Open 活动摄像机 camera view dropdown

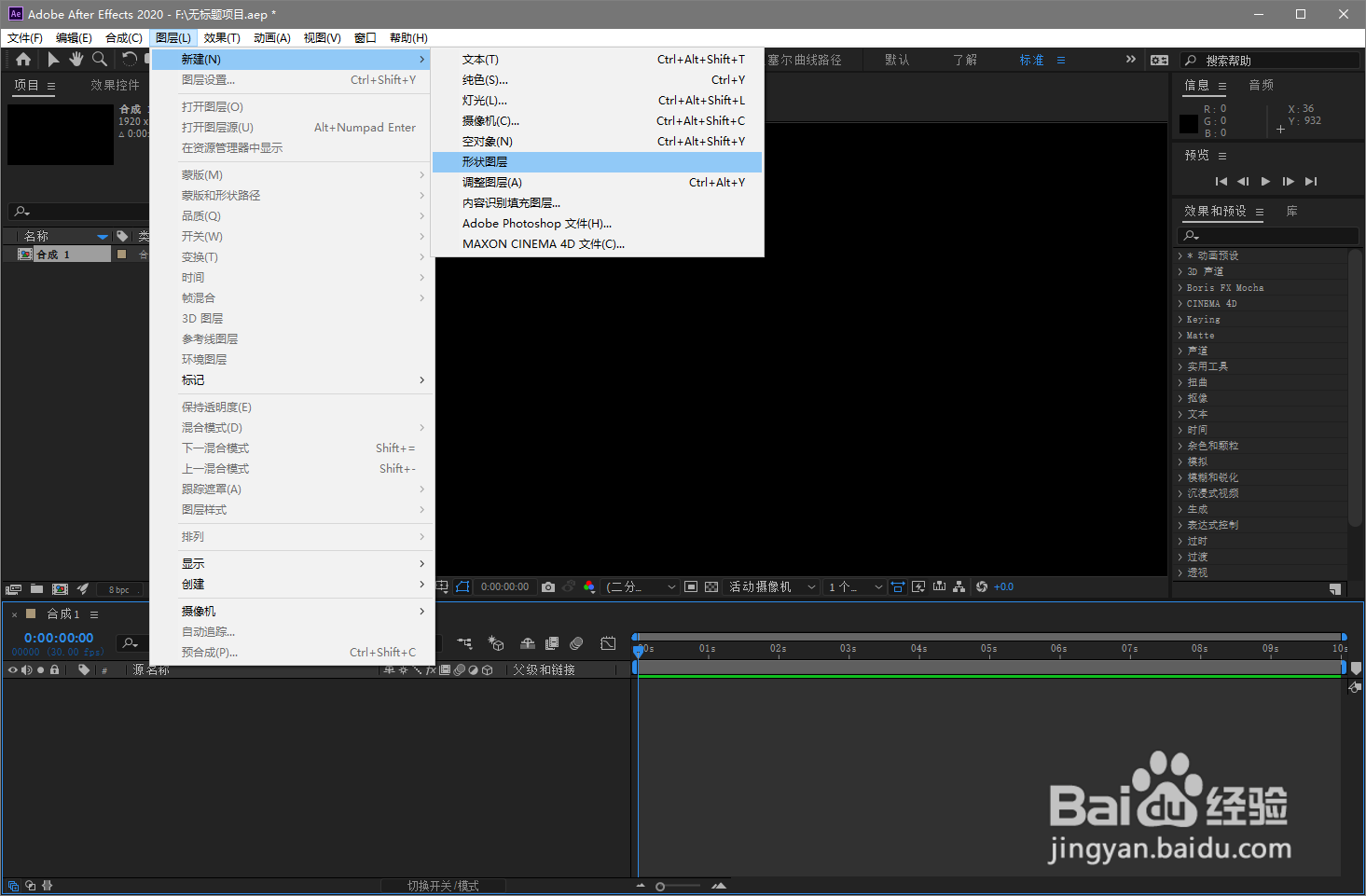[x=772, y=586]
